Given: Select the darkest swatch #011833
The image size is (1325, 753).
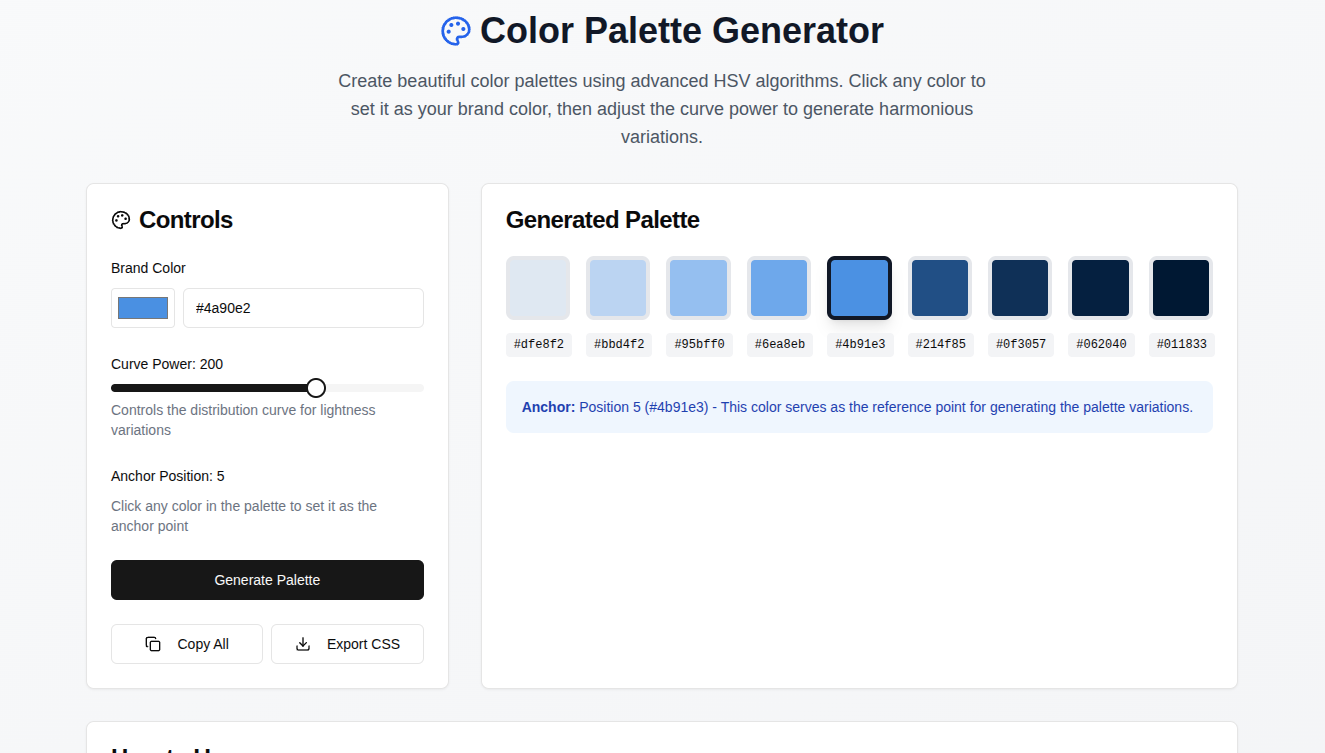Looking at the screenshot, I should pos(1182,287).
